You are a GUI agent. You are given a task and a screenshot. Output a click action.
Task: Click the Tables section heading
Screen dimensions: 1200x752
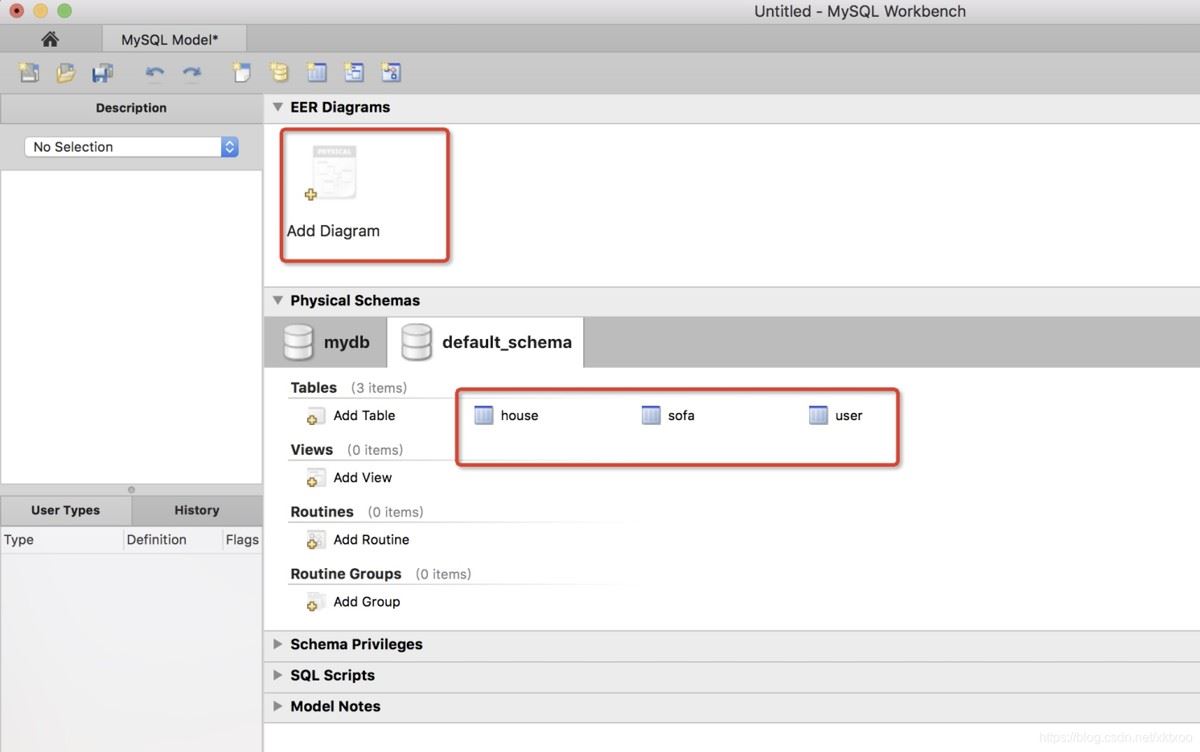point(314,388)
